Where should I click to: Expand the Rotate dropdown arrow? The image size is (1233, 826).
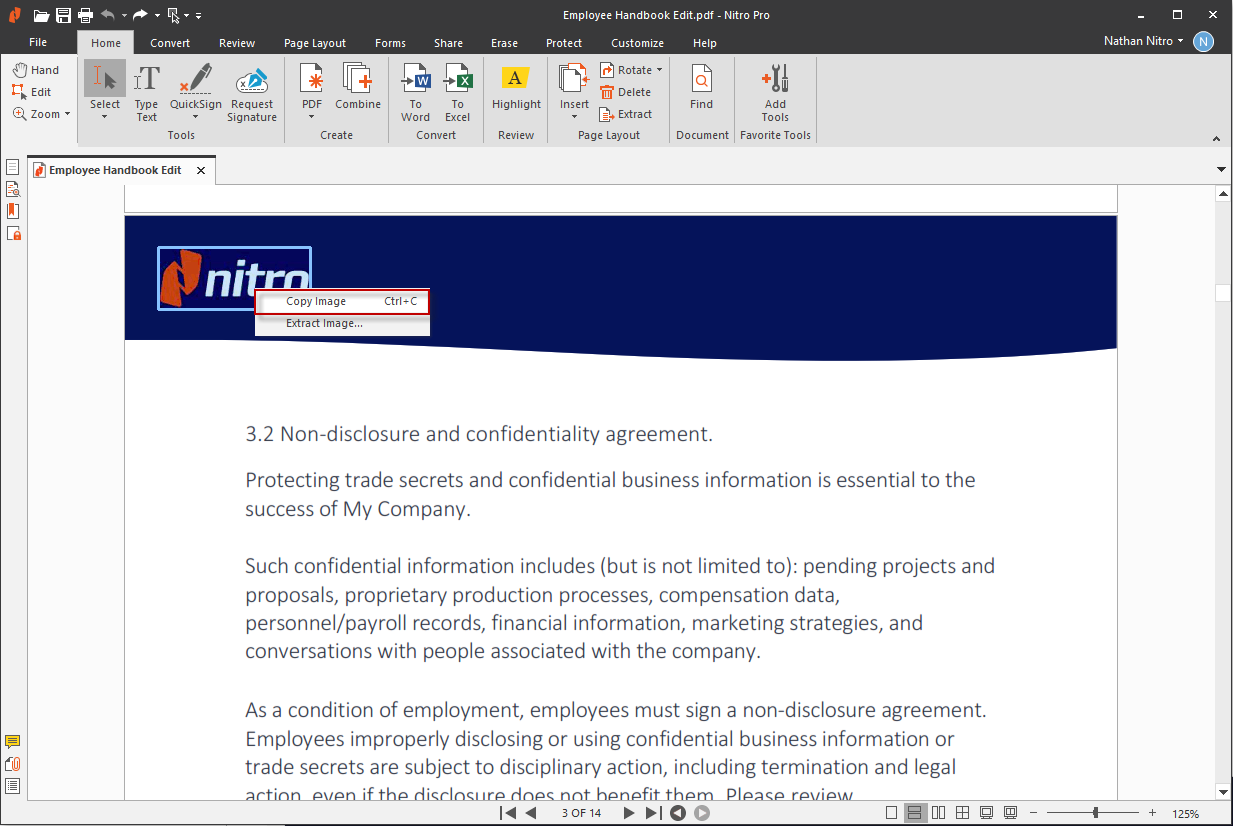click(x=660, y=70)
